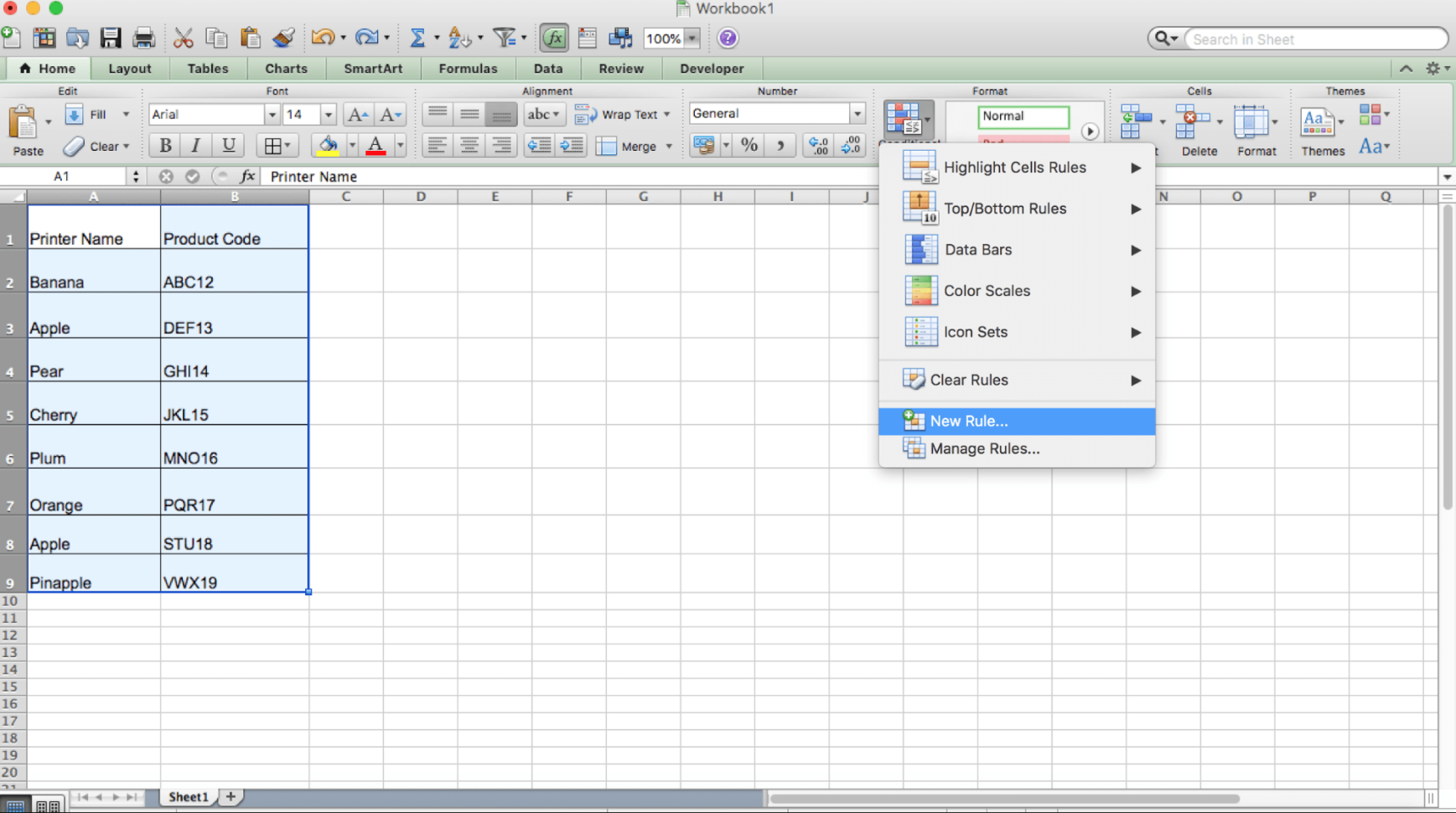Click the Search in Sheet field
This screenshot has width=1456, height=813.
click(1313, 39)
